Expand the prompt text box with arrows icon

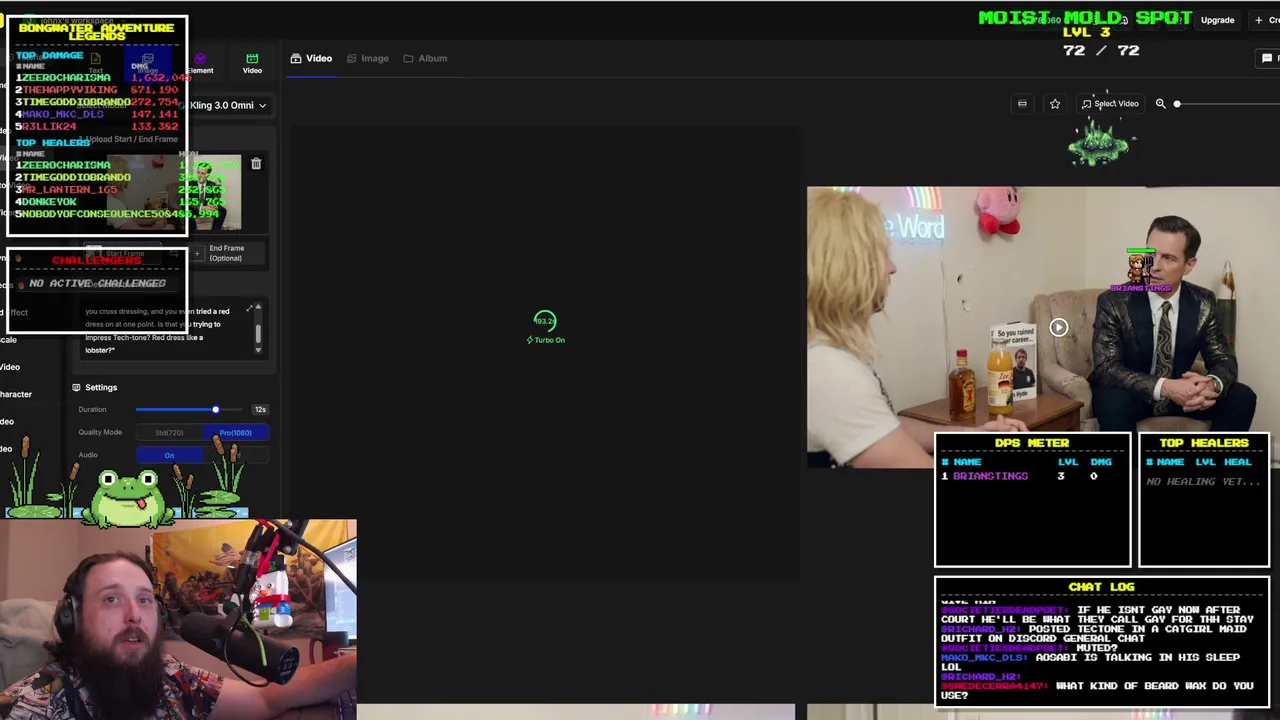click(x=249, y=309)
